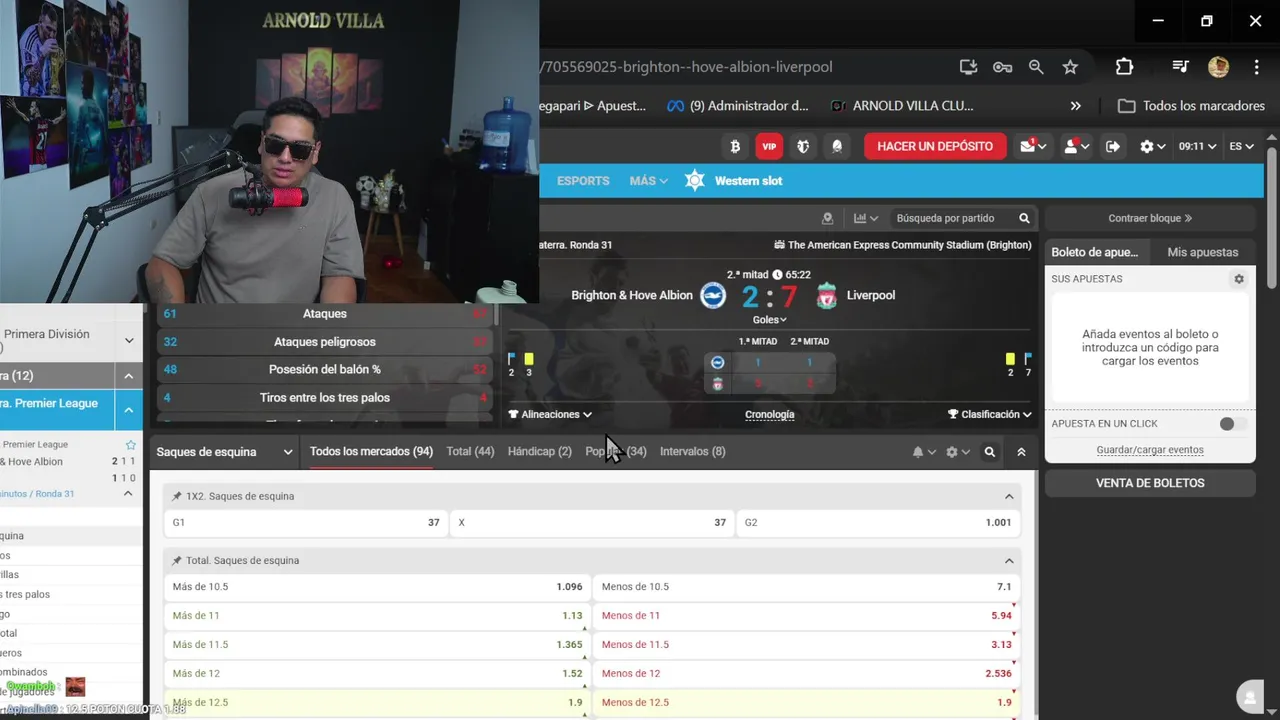Bet on Más de 11.5 at 1.365
Viewport: 1280px width, 720px height.
(376, 645)
